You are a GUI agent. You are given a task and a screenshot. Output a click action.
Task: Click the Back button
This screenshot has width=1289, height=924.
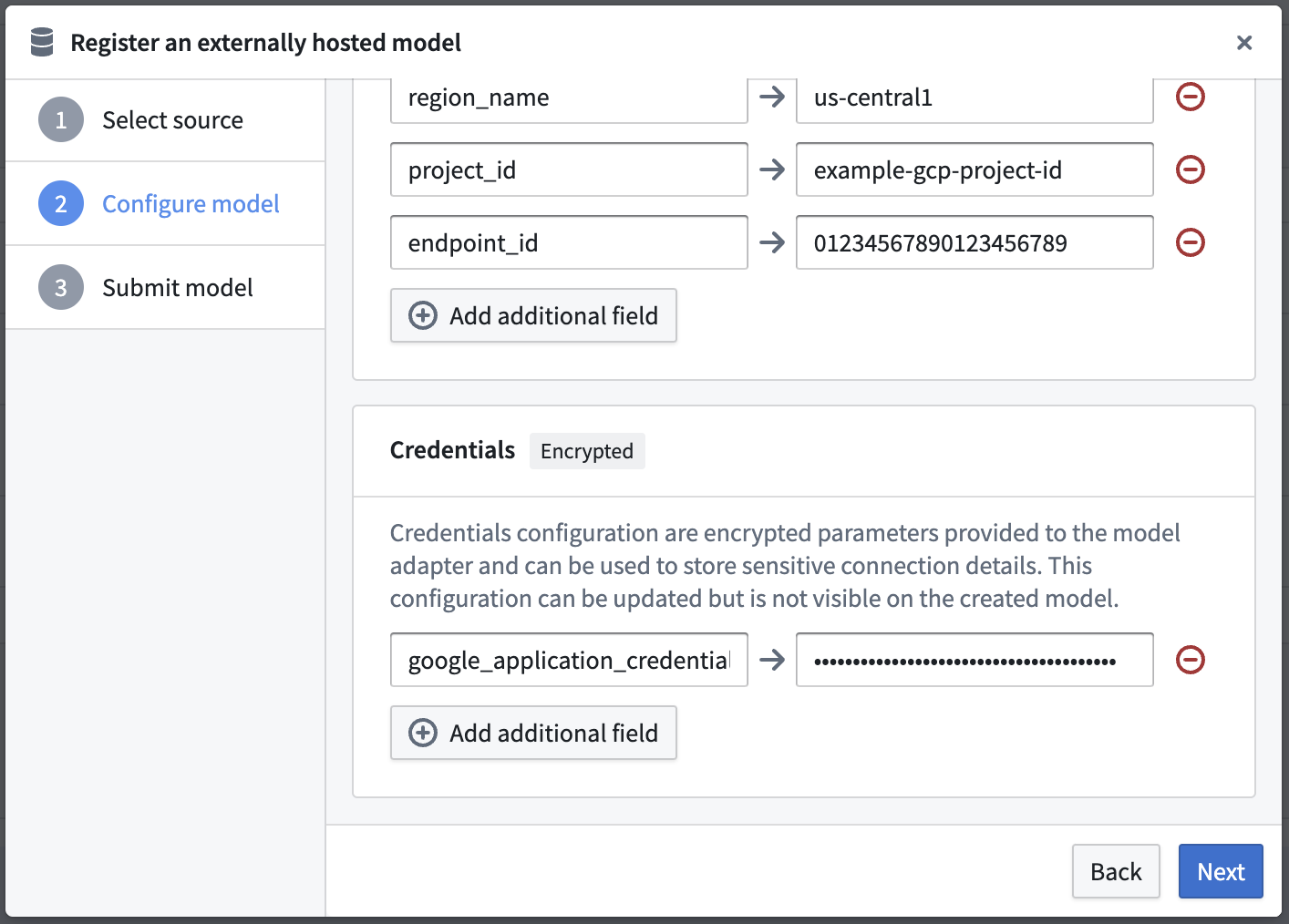click(x=1116, y=871)
